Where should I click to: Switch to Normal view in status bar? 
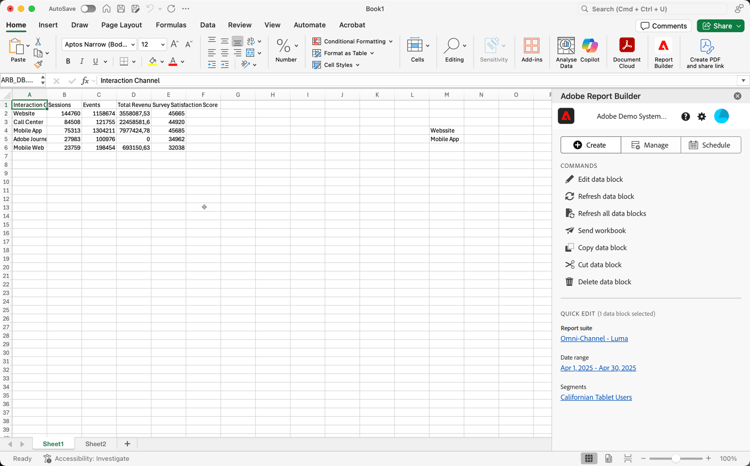(x=589, y=458)
